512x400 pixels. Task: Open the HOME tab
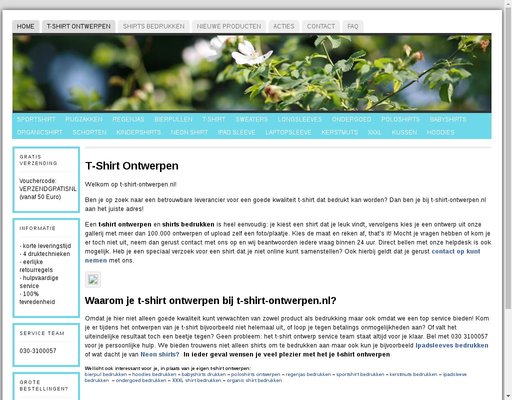tap(26, 26)
